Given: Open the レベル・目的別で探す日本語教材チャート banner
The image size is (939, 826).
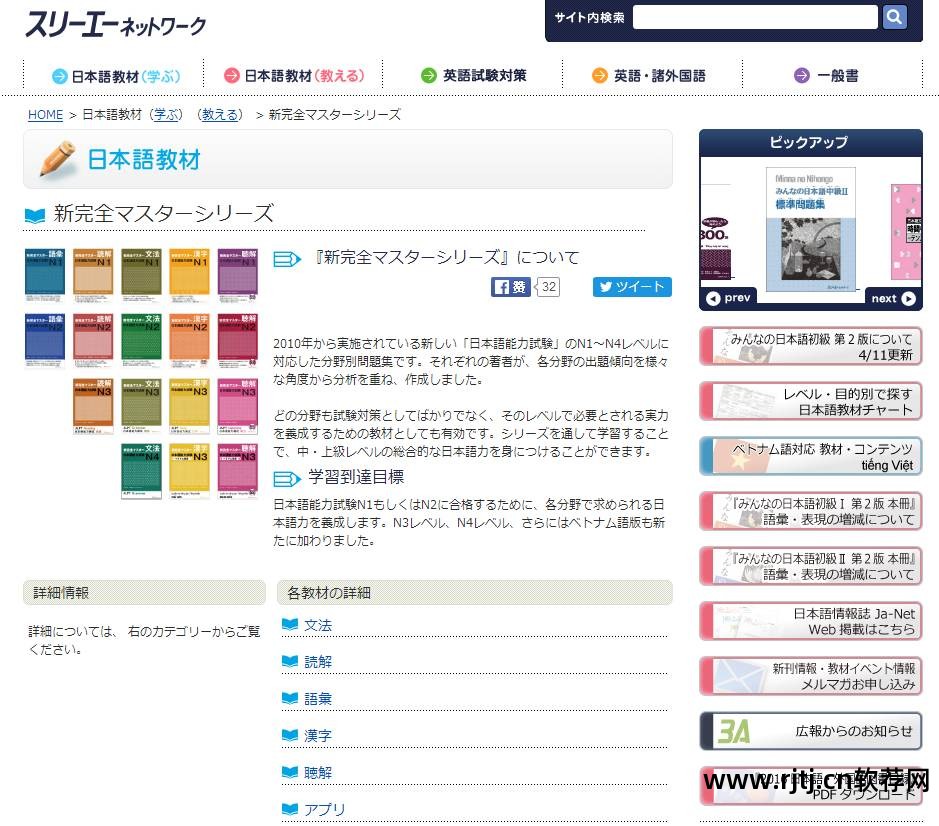Looking at the screenshot, I should 811,401.
